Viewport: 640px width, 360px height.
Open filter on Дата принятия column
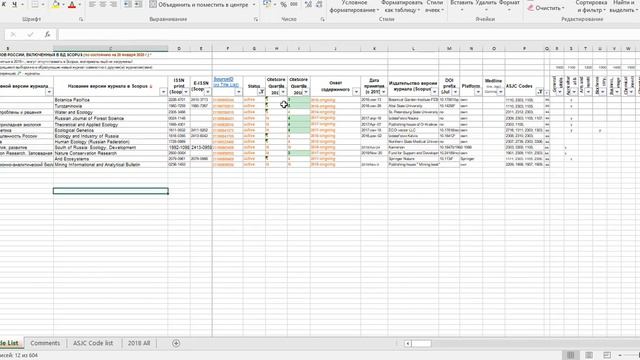383,92
